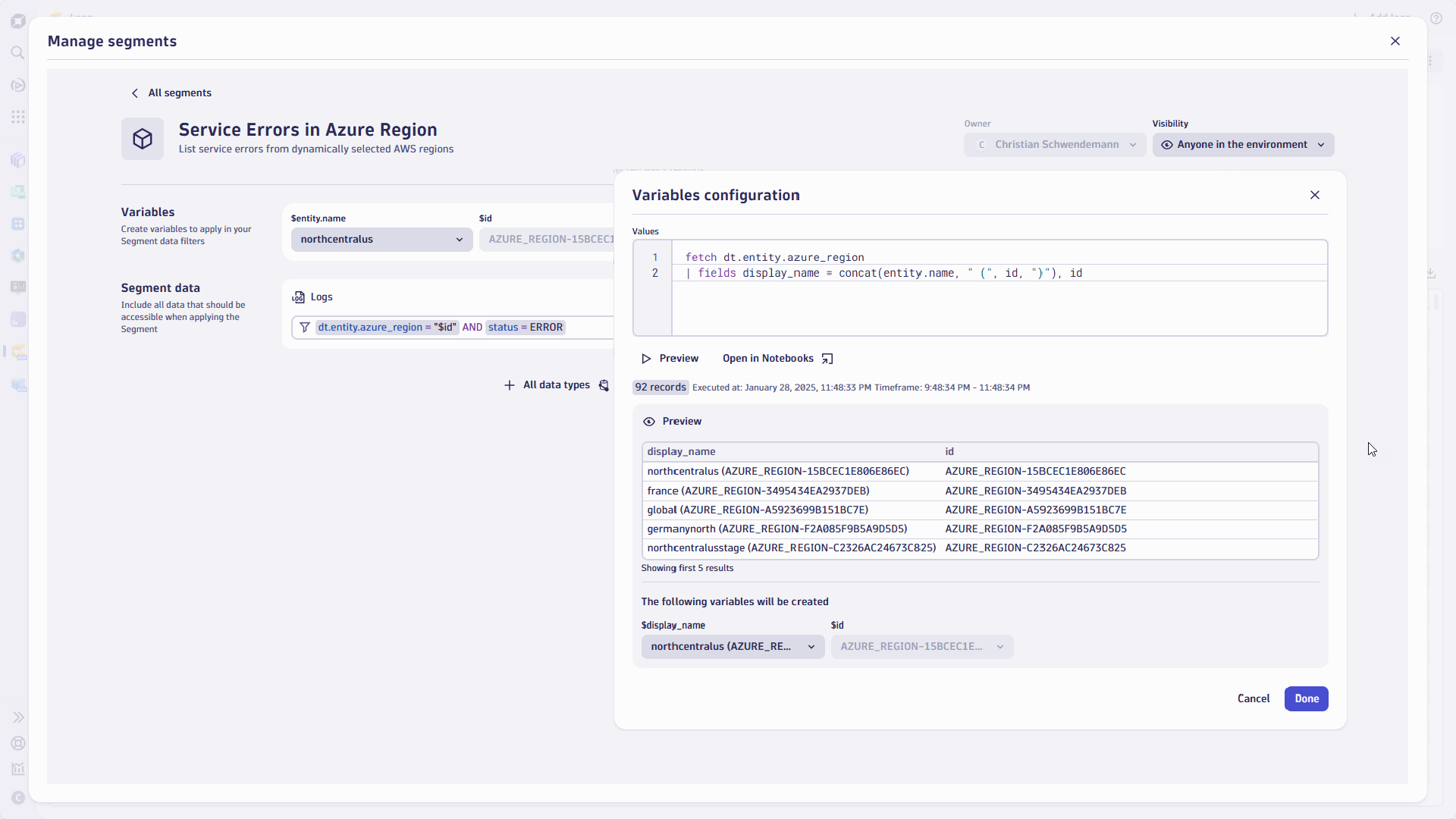Click the download icon on the right edge

click(1432, 273)
